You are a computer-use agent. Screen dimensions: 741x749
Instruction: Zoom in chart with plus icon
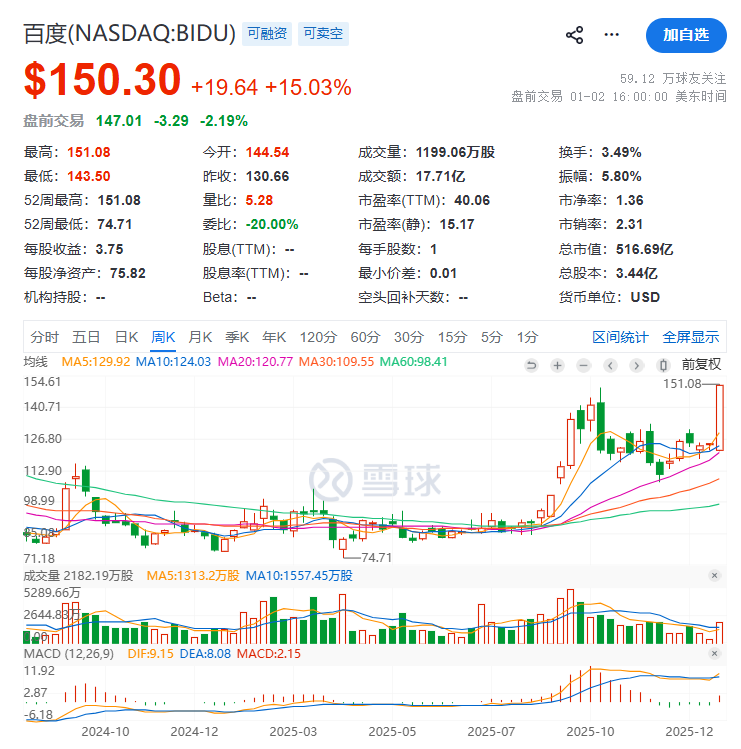tap(557, 364)
